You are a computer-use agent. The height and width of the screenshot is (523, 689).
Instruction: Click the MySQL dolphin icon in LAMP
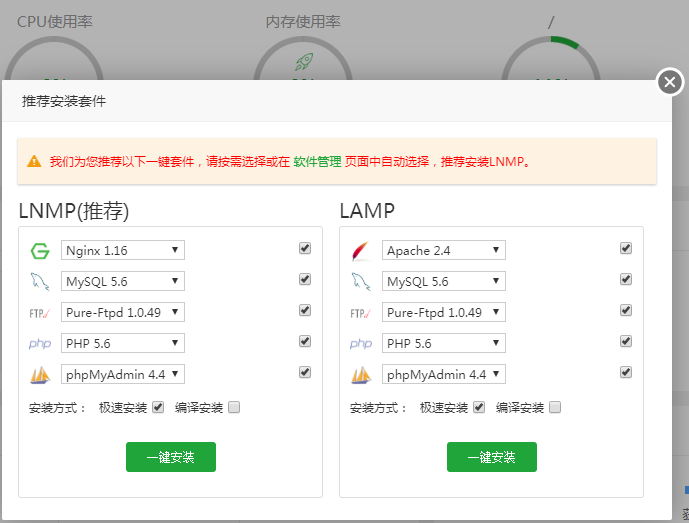pos(361,282)
